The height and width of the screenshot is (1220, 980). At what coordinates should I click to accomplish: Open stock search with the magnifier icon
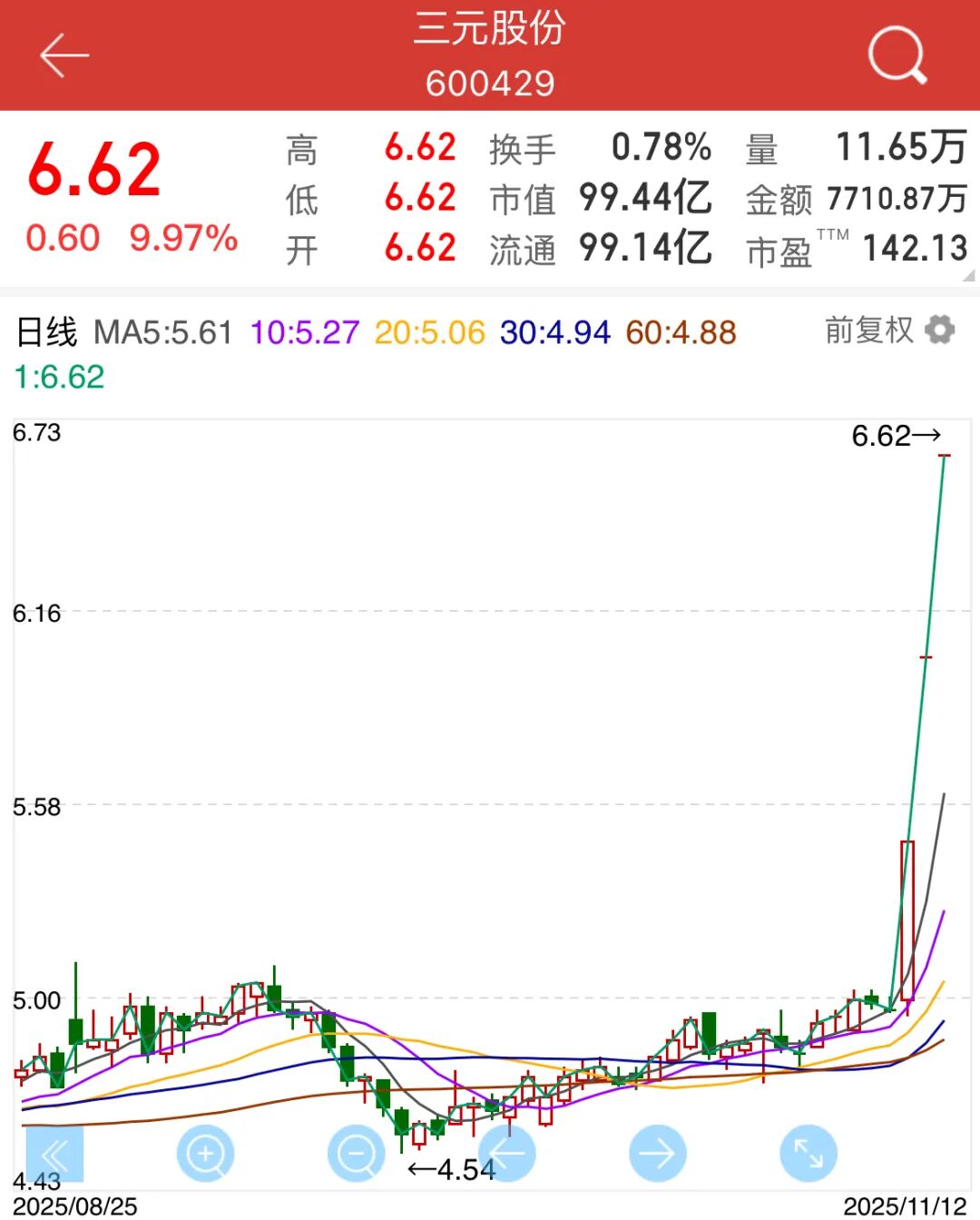click(897, 55)
